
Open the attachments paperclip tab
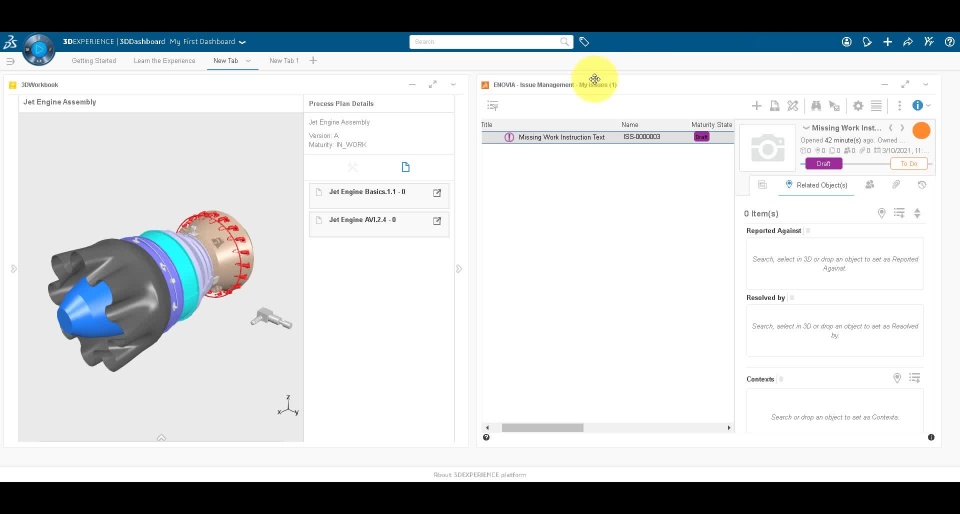pyautogui.click(x=896, y=185)
